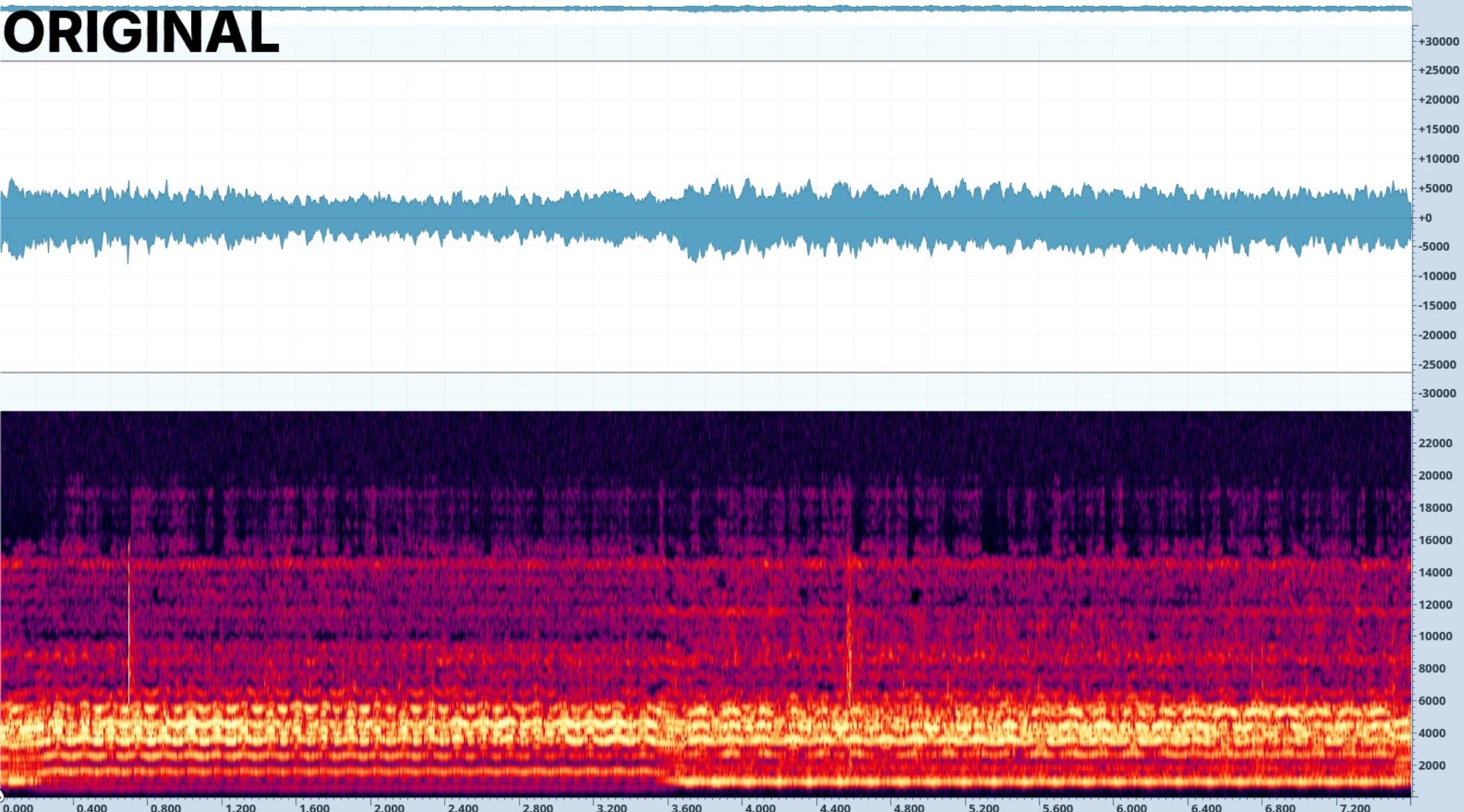Click the white vertical spike in the spectrogram
This screenshot has width=1464, height=812.
pyautogui.click(x=129, y=622)
